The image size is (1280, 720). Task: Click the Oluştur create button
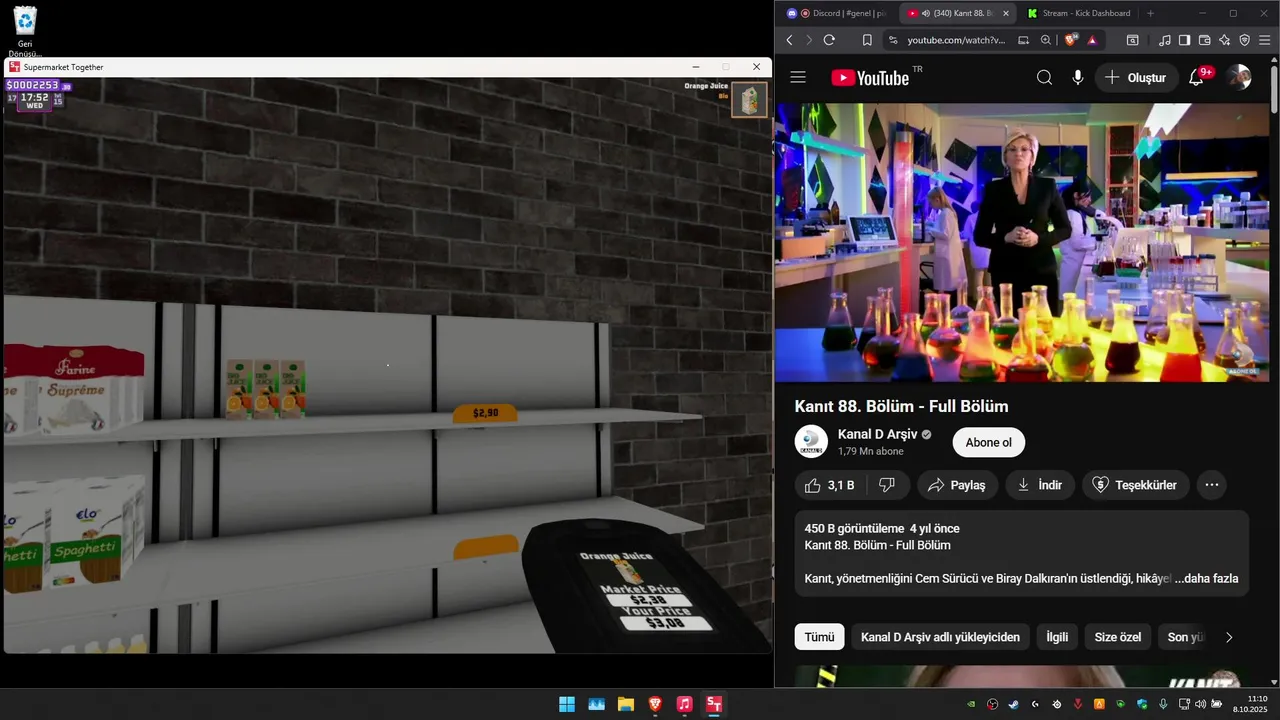click(x=1136, y=77)
